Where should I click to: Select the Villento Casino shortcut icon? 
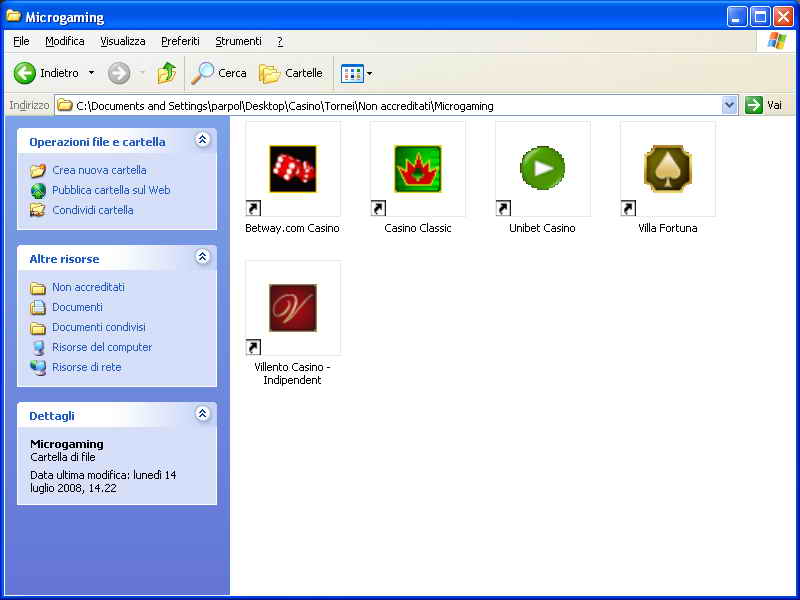[293, 308]
